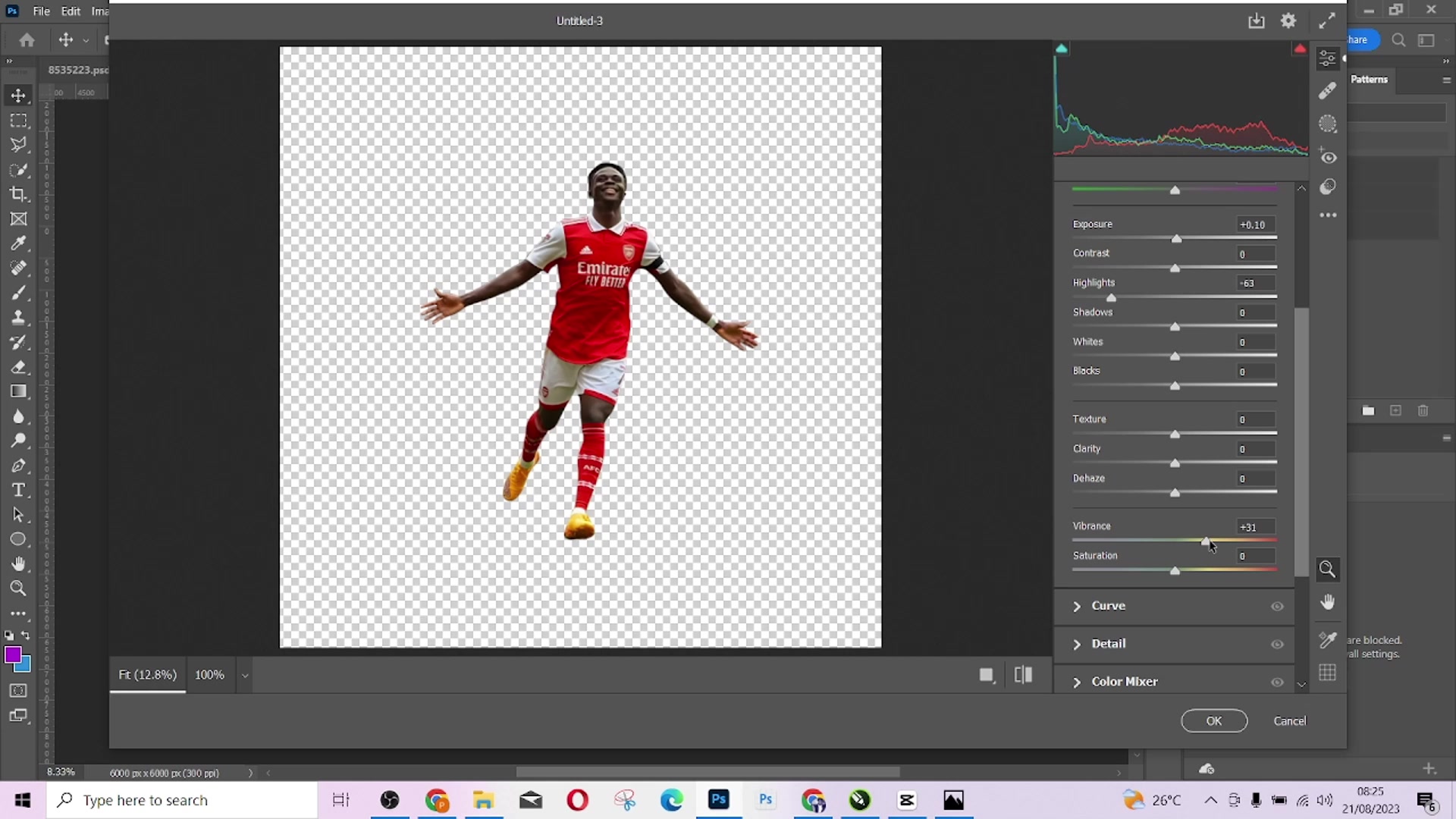This screenshot has height=819, width=1456.
Task: Click the Highlights slider handle
Action: 1111,298
